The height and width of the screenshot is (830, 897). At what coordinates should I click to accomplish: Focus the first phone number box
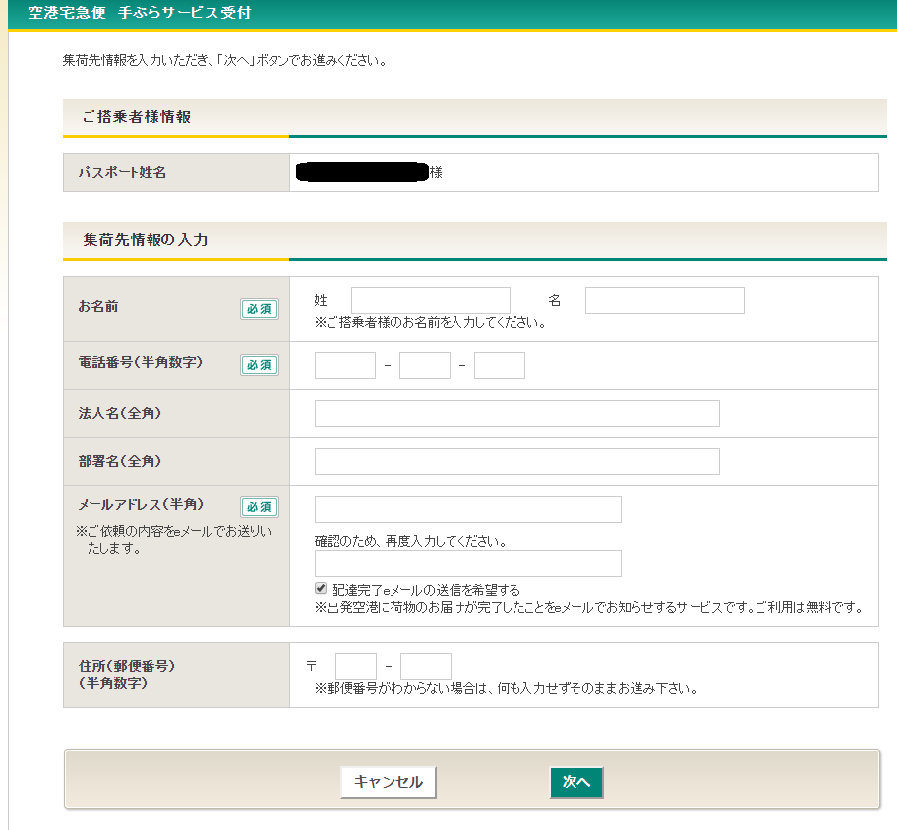click(x=346, y=366)
